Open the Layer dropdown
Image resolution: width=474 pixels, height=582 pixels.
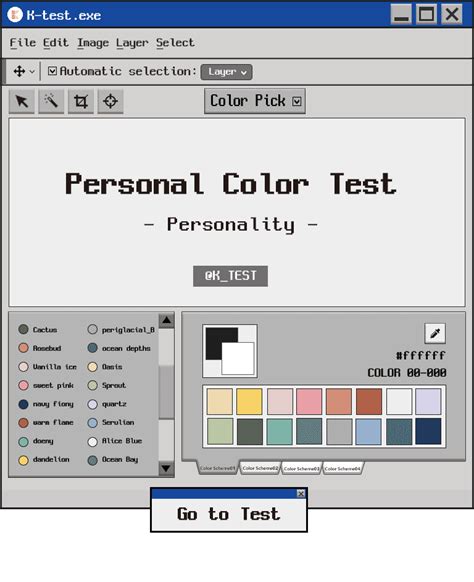226,72
